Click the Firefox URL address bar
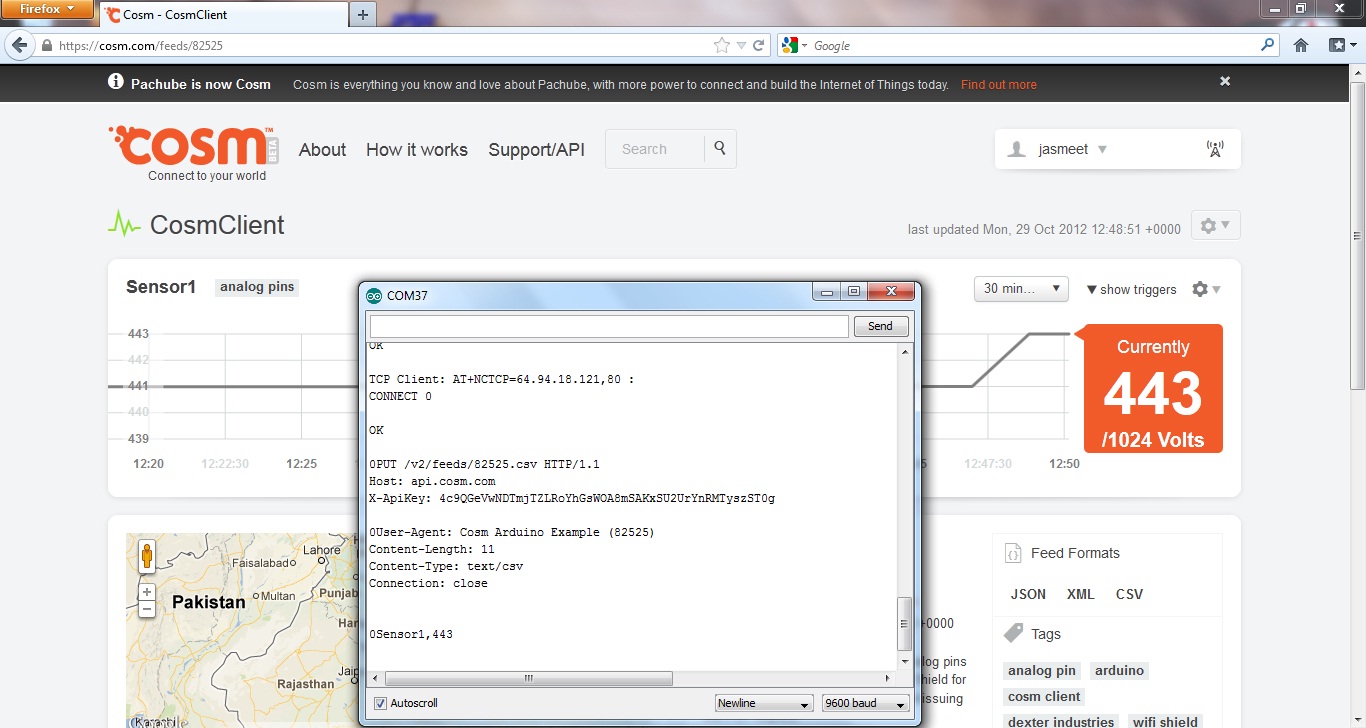The image size is (1366, 728). (380, 45)
